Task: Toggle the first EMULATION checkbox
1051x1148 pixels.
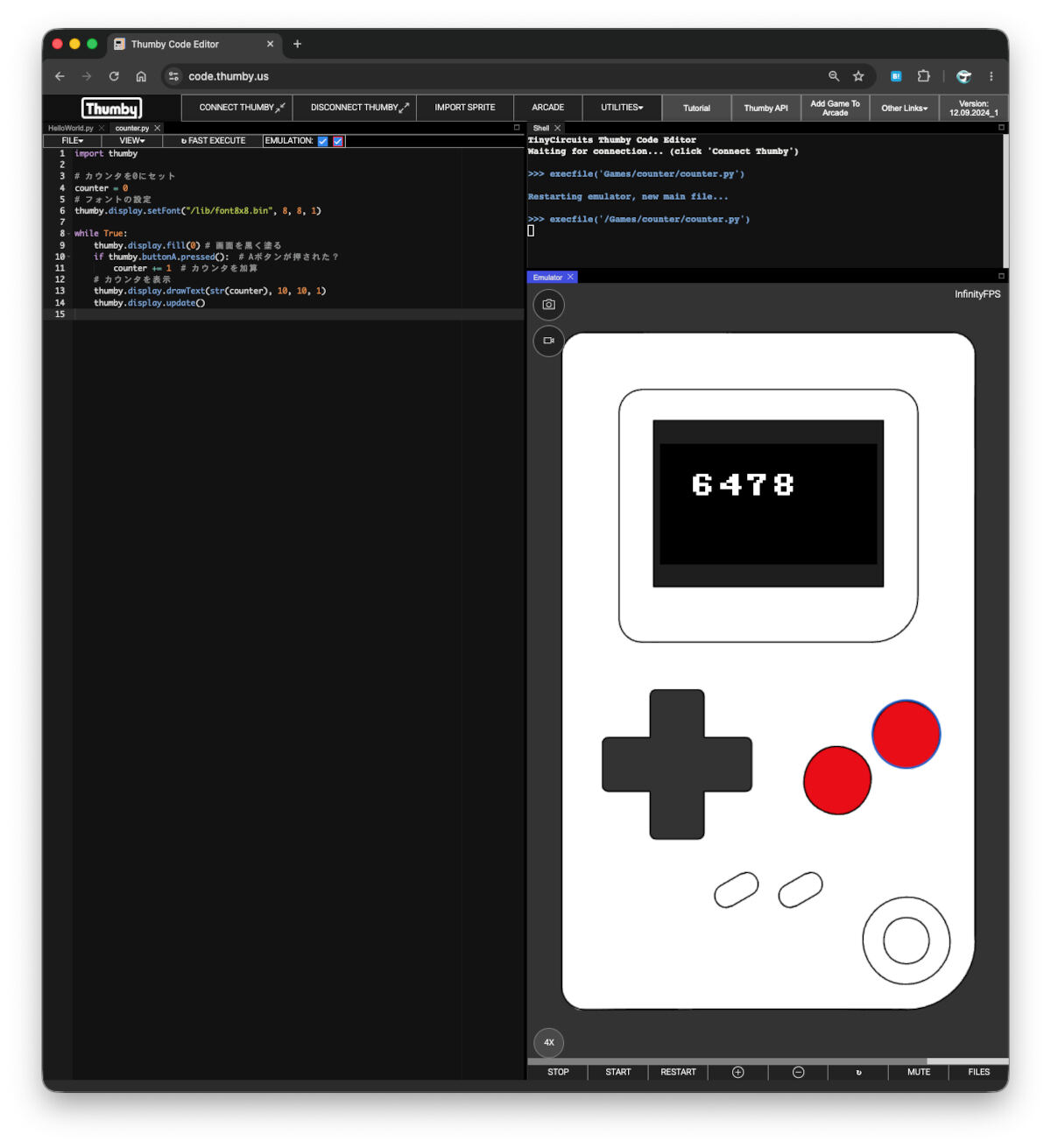Action: click(x=323, y=141)
